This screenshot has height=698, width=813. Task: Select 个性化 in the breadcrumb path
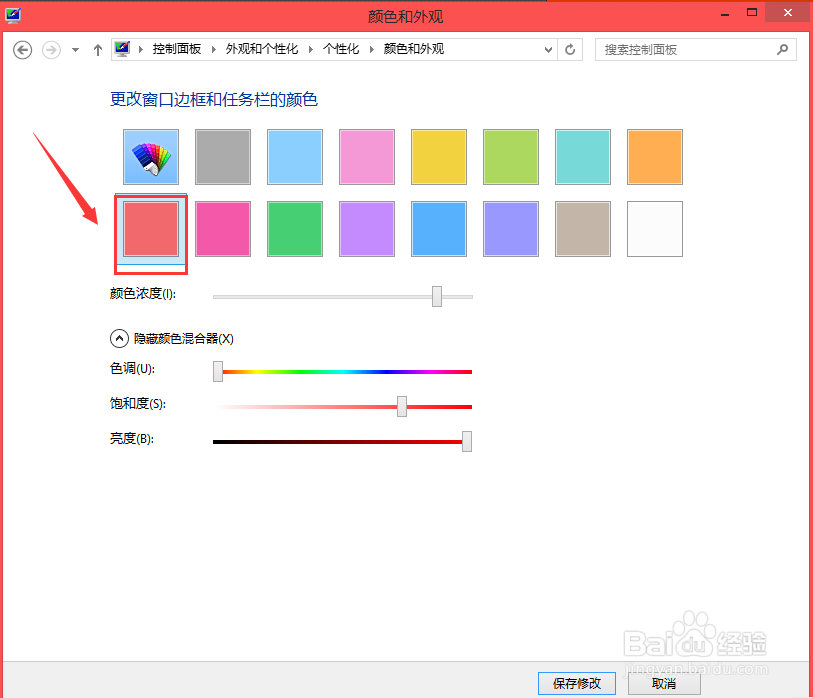pyautogui.click(x=341, y=48)
